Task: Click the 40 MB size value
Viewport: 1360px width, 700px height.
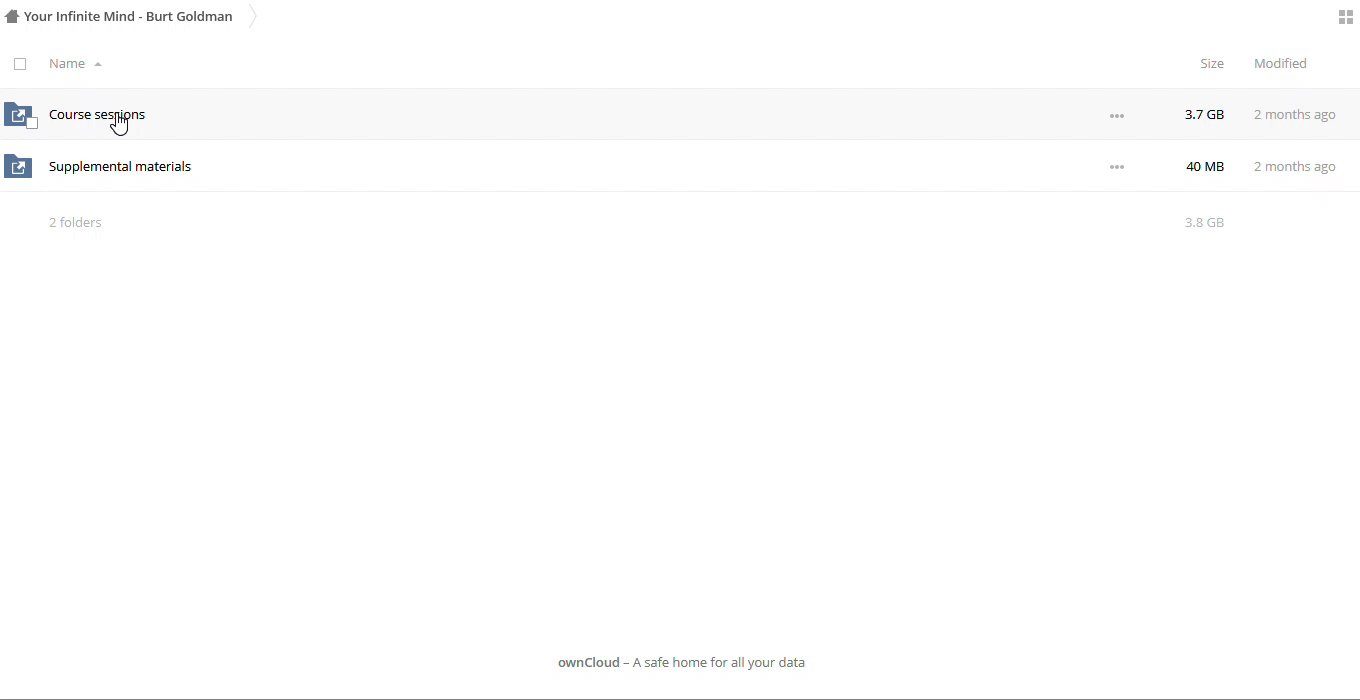Action: pos(1205,167)
